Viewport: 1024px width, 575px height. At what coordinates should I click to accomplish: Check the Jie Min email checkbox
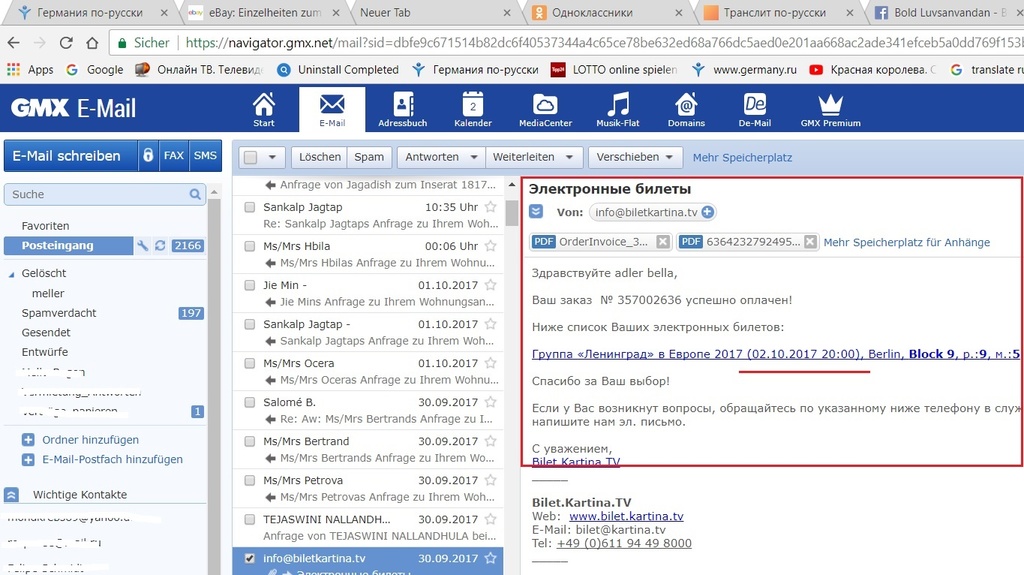[250, 285]
